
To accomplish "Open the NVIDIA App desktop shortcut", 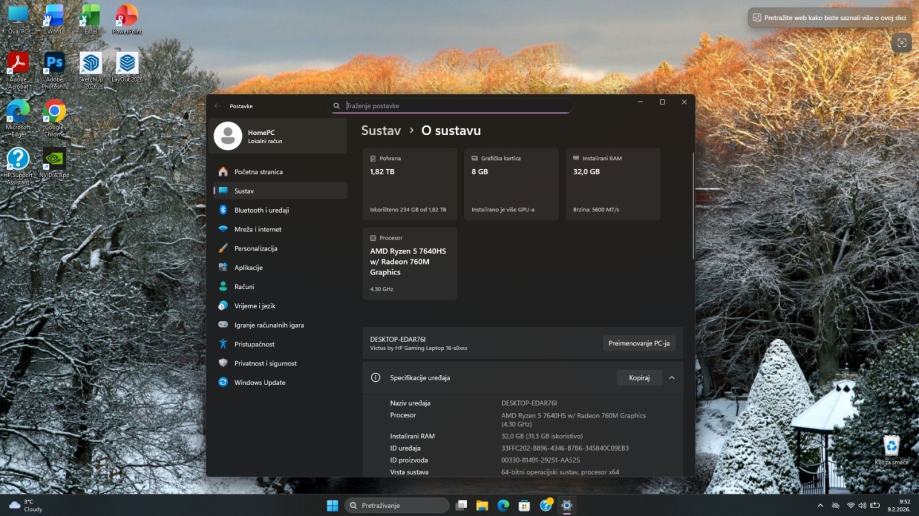I will pos(54,162).
